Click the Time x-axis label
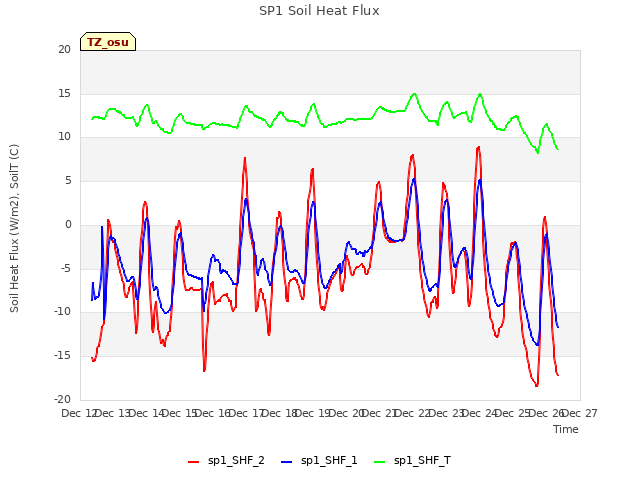 (566, 429)
